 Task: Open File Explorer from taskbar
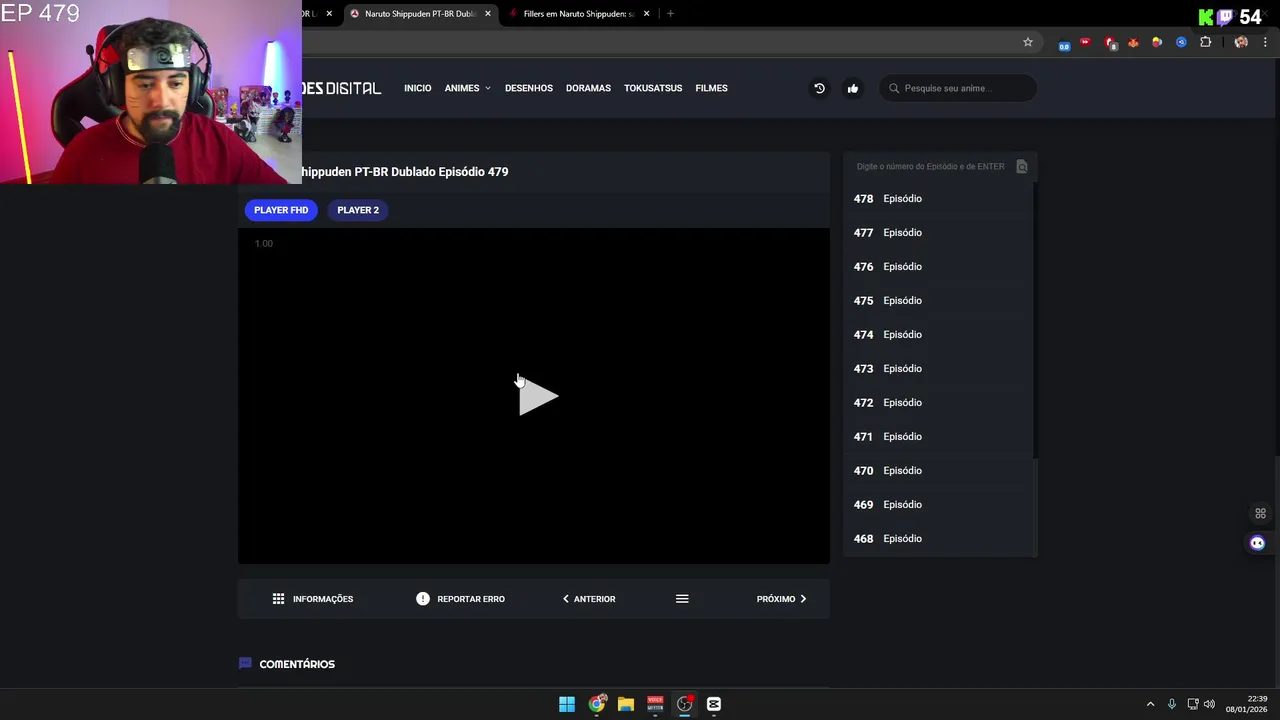point(626,704)
